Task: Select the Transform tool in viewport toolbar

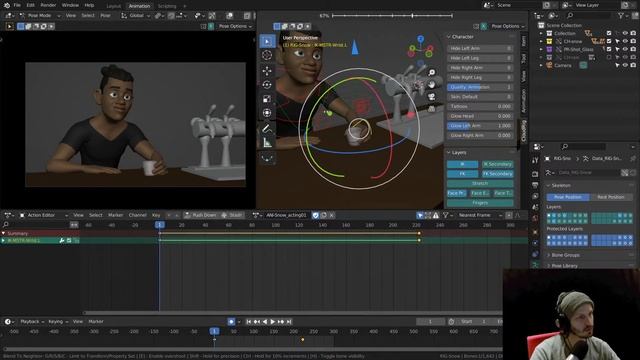Action: [x=267, y=113]
